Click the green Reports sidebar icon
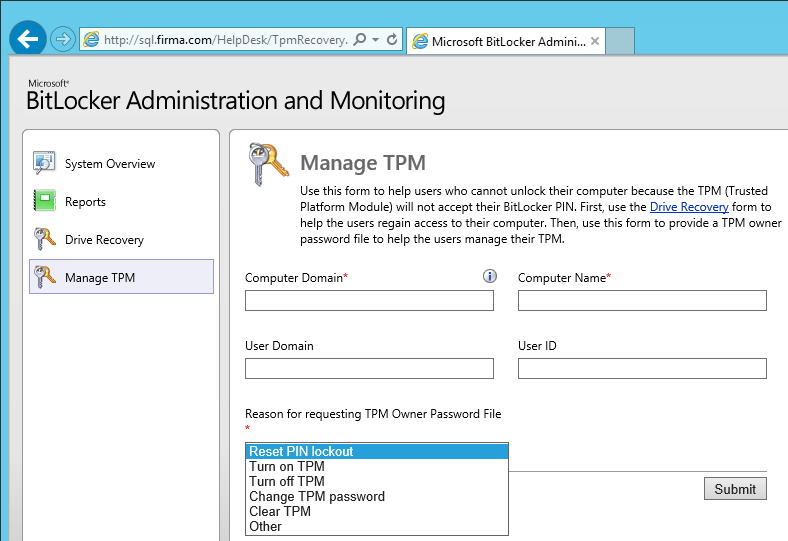Viewport: 788px width, 541px height. (44, 200)
